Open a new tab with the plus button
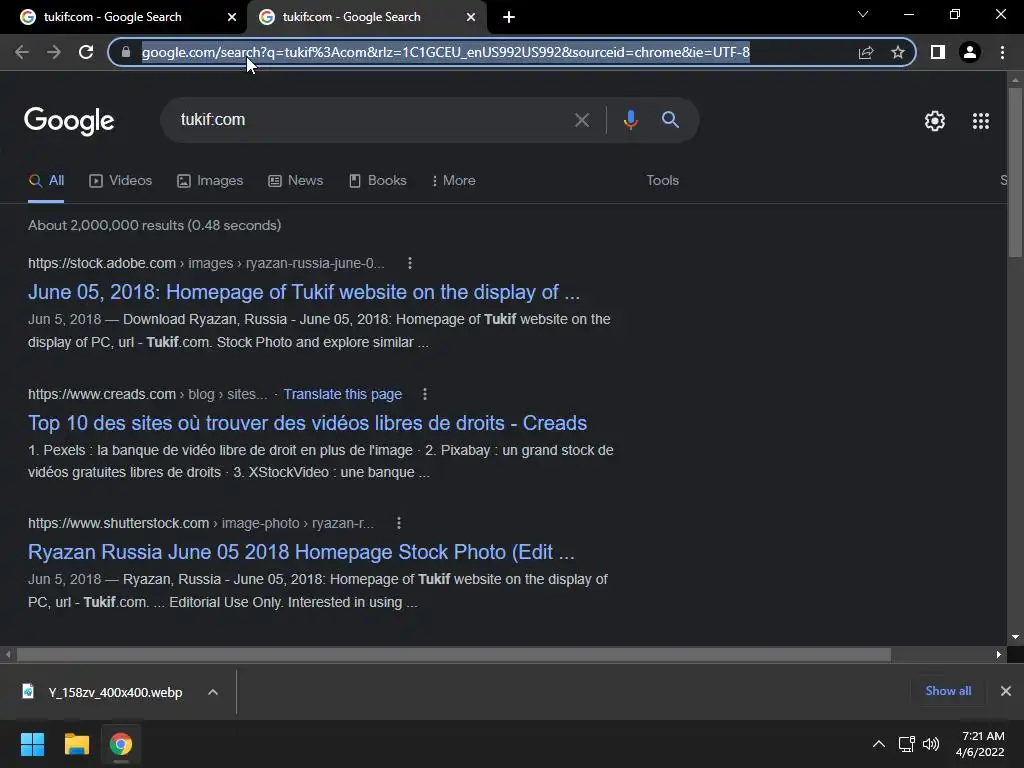This screenshot has width=1024, height=768. click(x=509, y=17)
